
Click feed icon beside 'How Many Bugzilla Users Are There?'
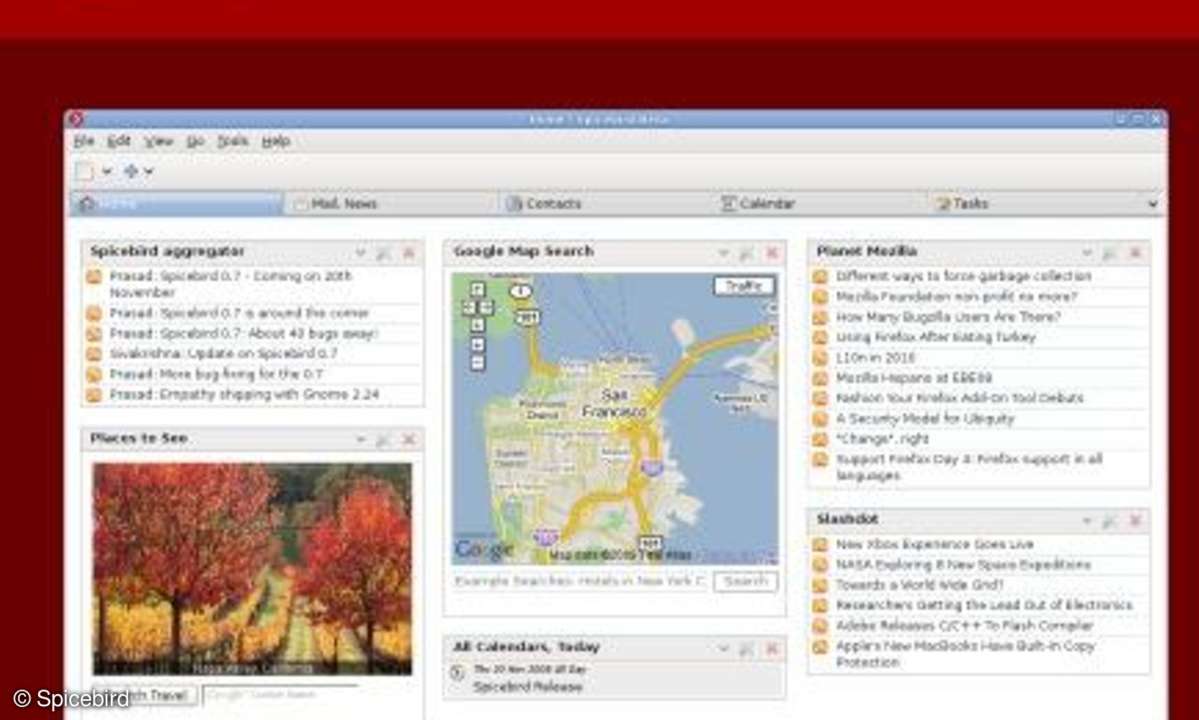click(x=820, y=317)
